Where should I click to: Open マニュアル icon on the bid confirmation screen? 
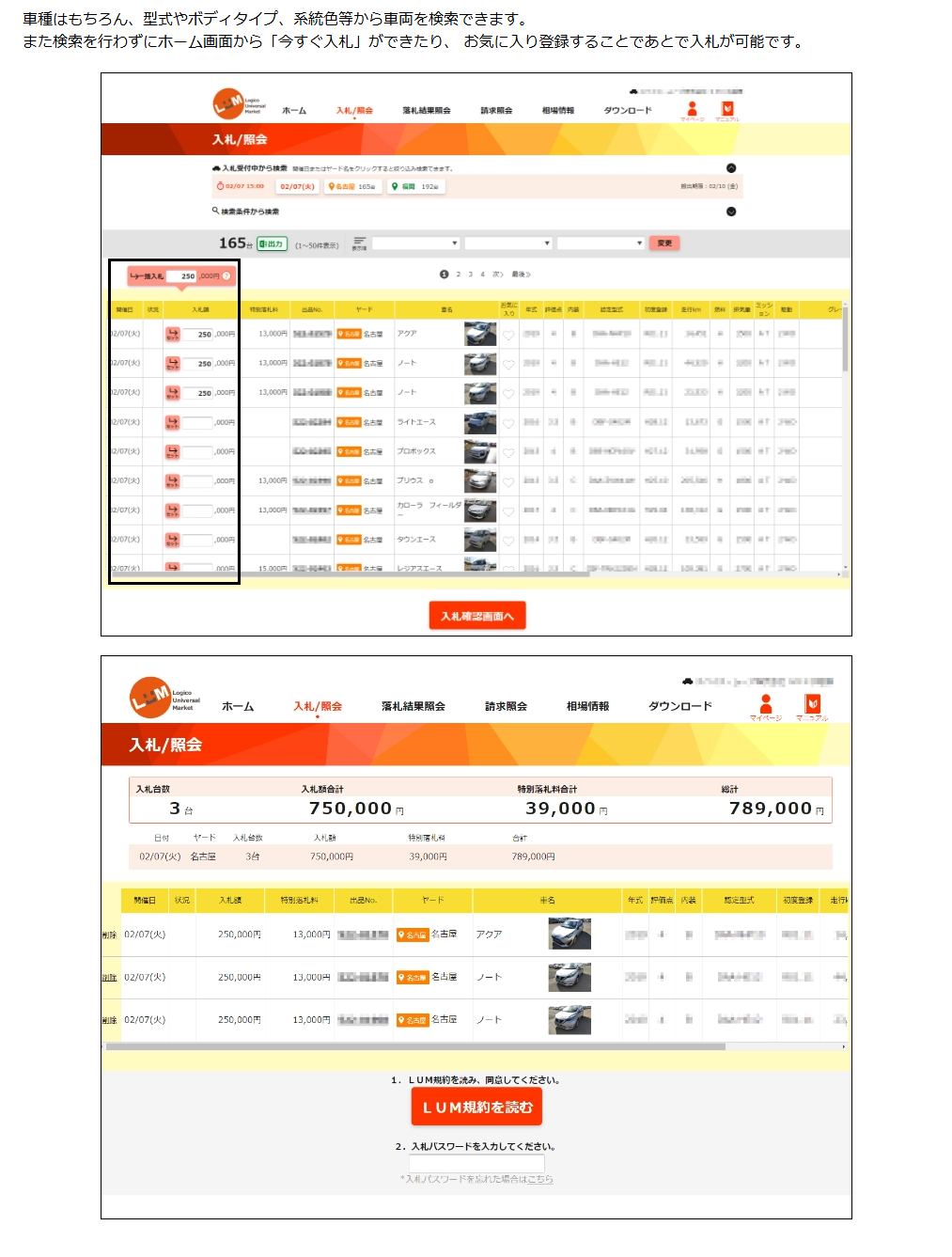pyautogui.click(x=812, y=705)
